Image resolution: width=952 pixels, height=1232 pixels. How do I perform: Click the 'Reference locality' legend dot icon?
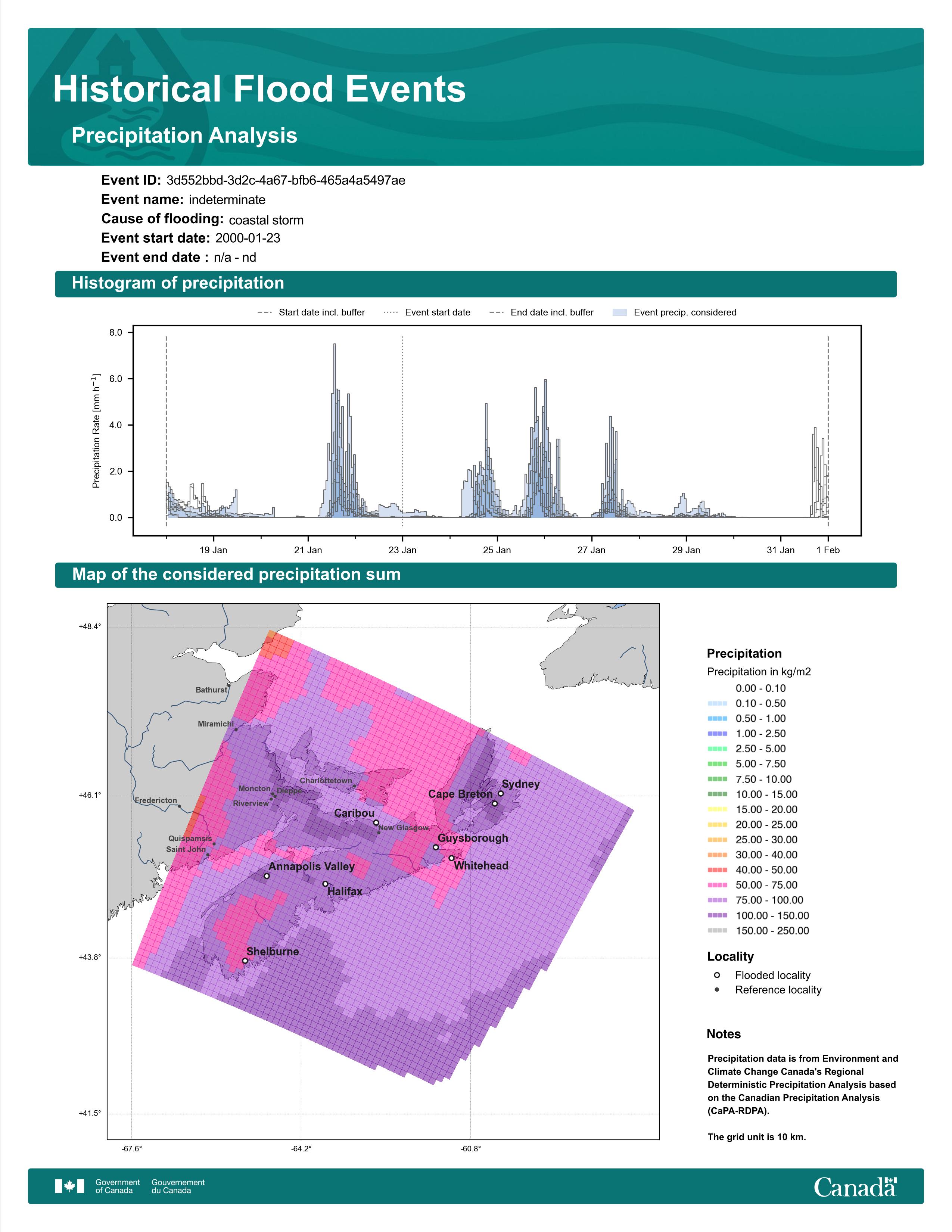[x=717, y=990]
